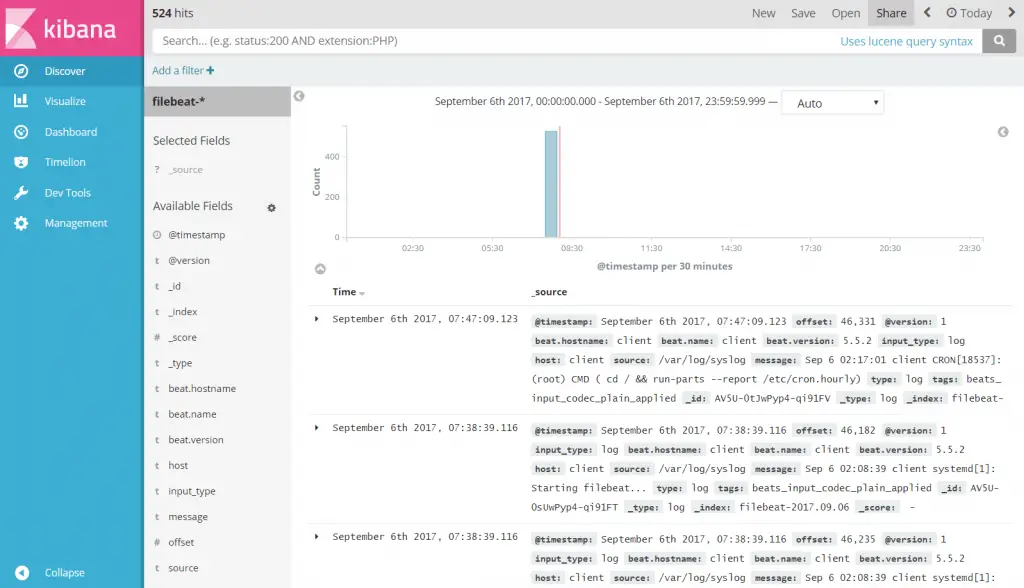
Task: Click Save in the top menu
Action: [803, 13]
